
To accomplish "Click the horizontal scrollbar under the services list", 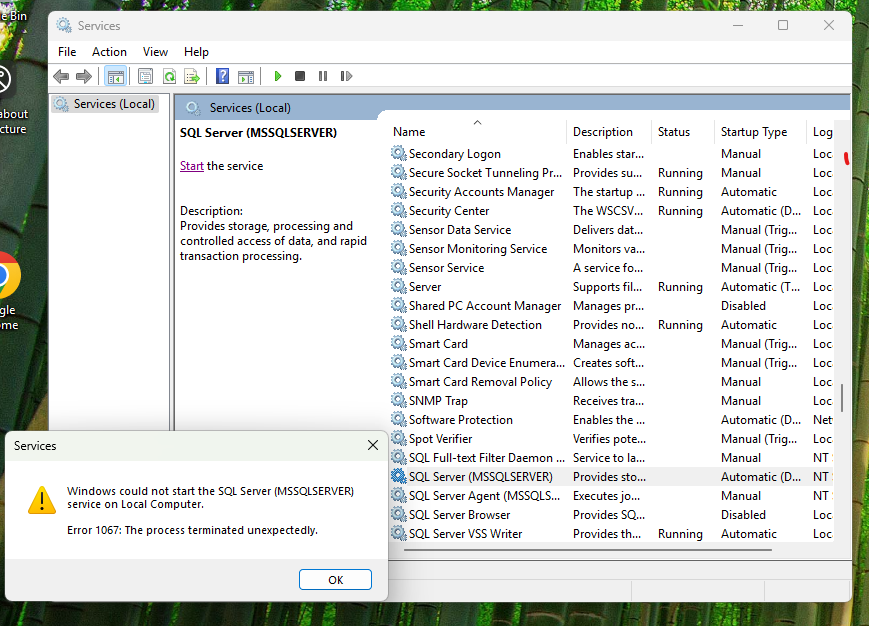I will point(588,550).
